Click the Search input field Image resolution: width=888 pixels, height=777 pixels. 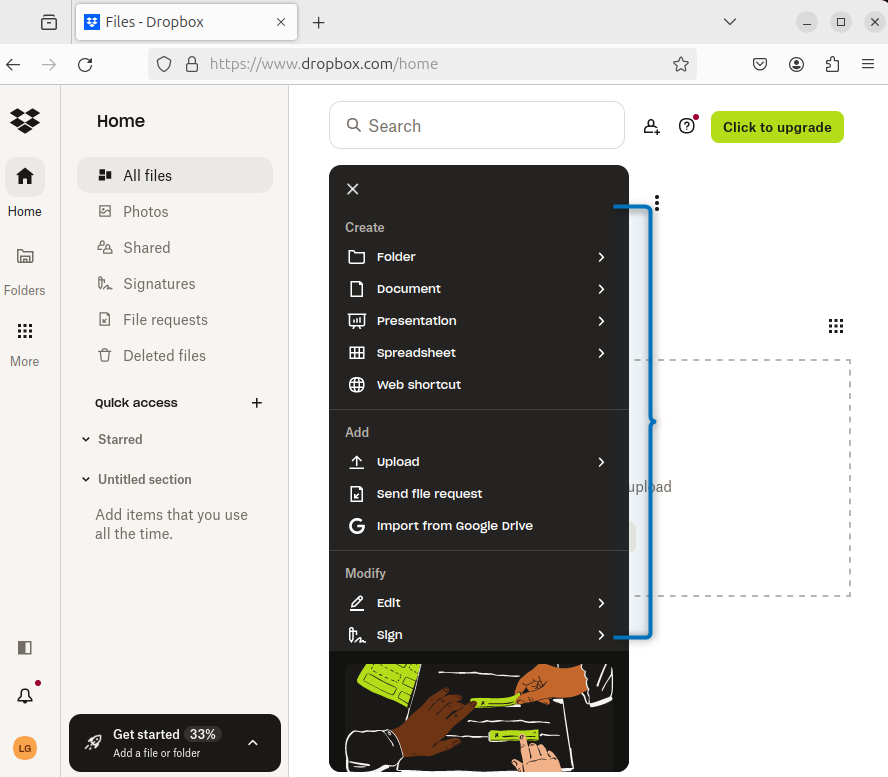(476, 126)
